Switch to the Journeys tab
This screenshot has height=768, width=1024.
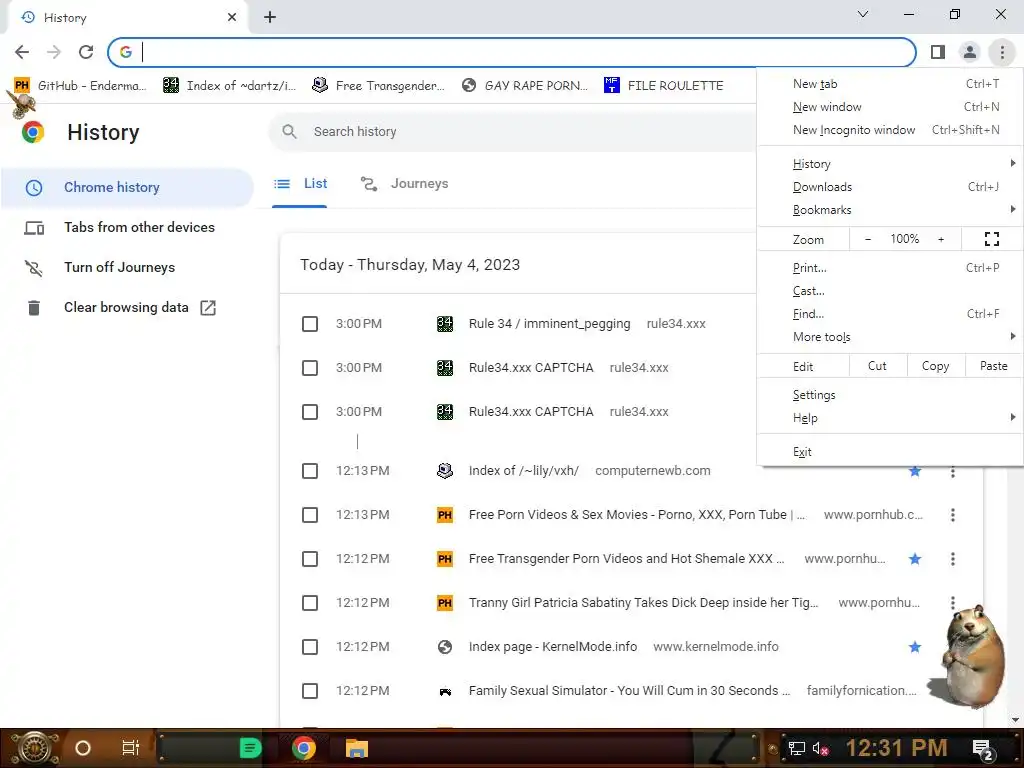tap(405, 184)
